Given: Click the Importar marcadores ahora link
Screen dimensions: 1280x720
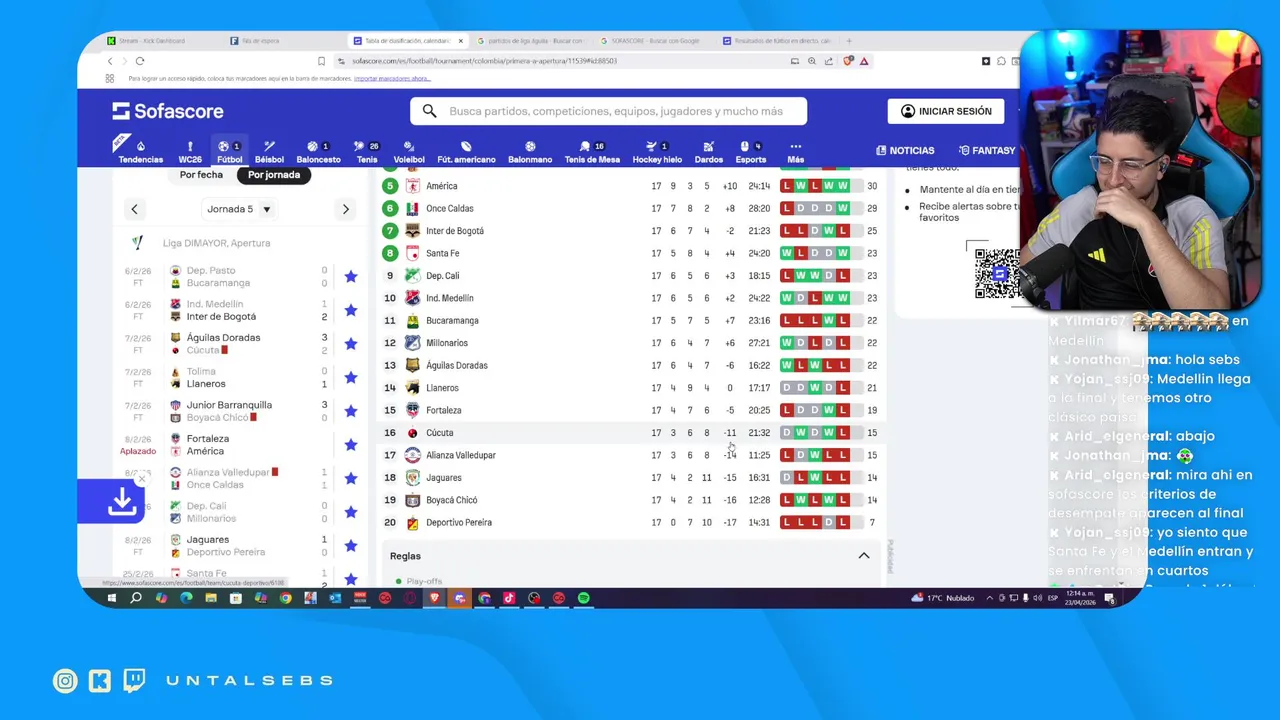Looking at the screenshot, I should [x=392, y=78].
